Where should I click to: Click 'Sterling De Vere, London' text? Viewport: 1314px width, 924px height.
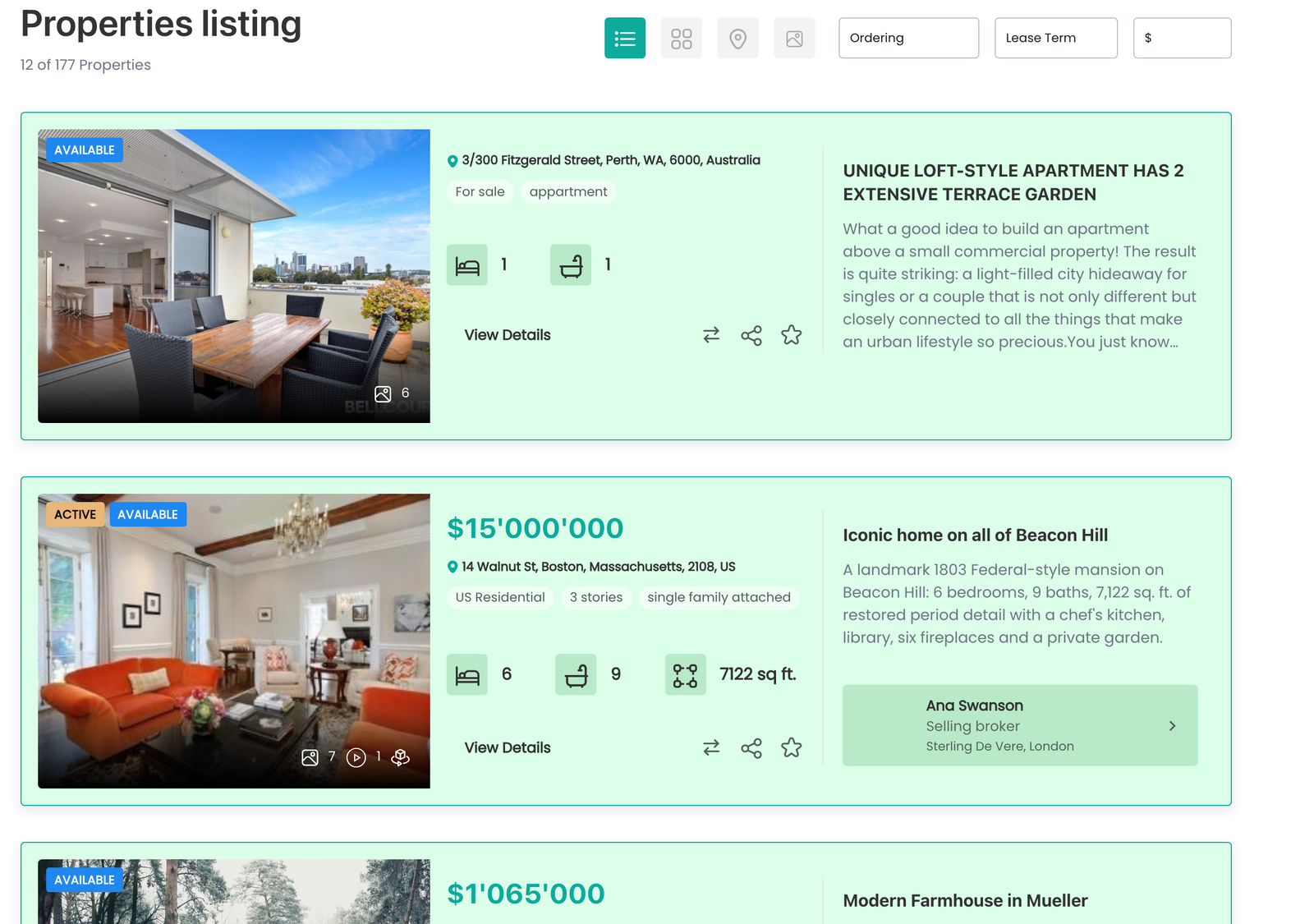[x=999, y=747]
